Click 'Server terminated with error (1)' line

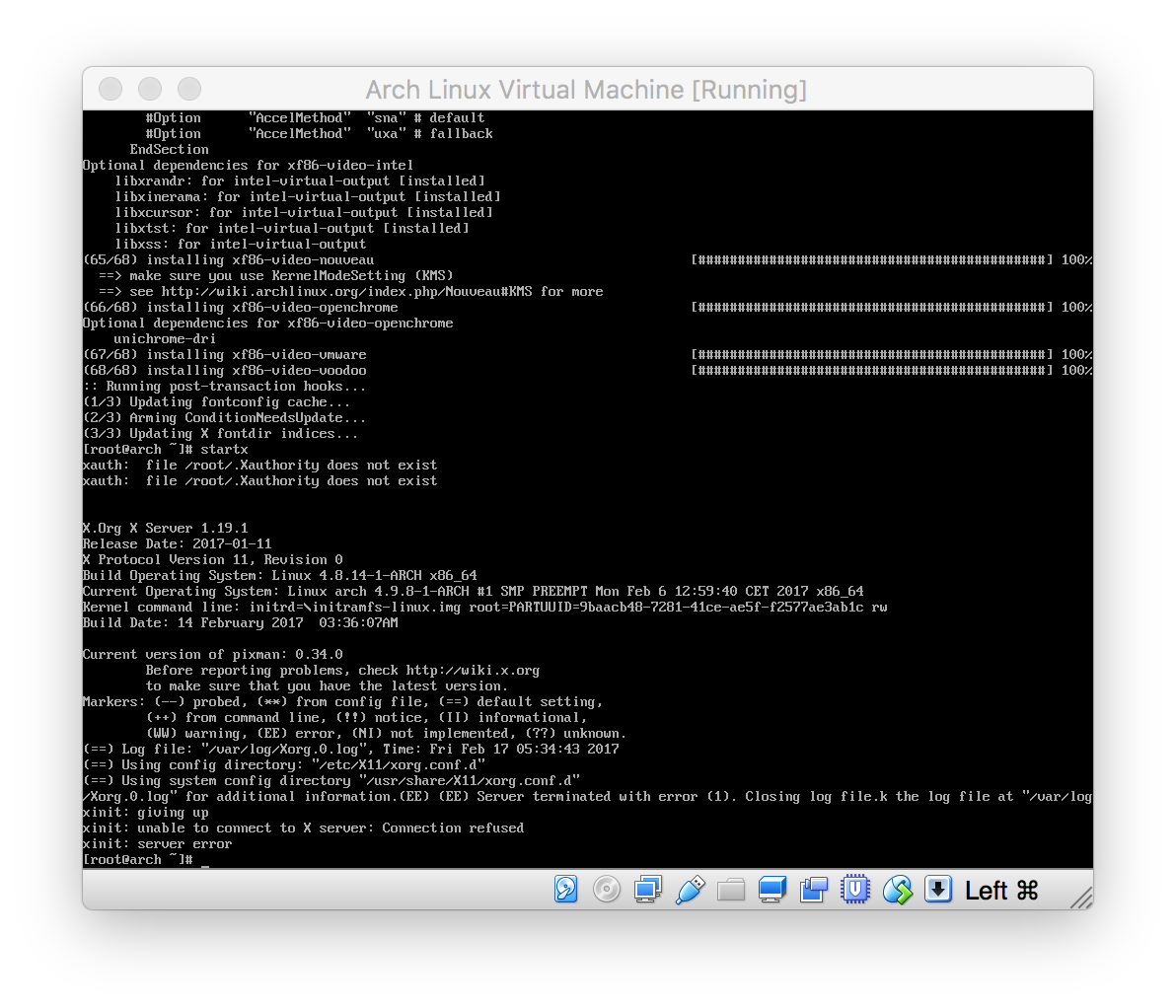(587, 797)
